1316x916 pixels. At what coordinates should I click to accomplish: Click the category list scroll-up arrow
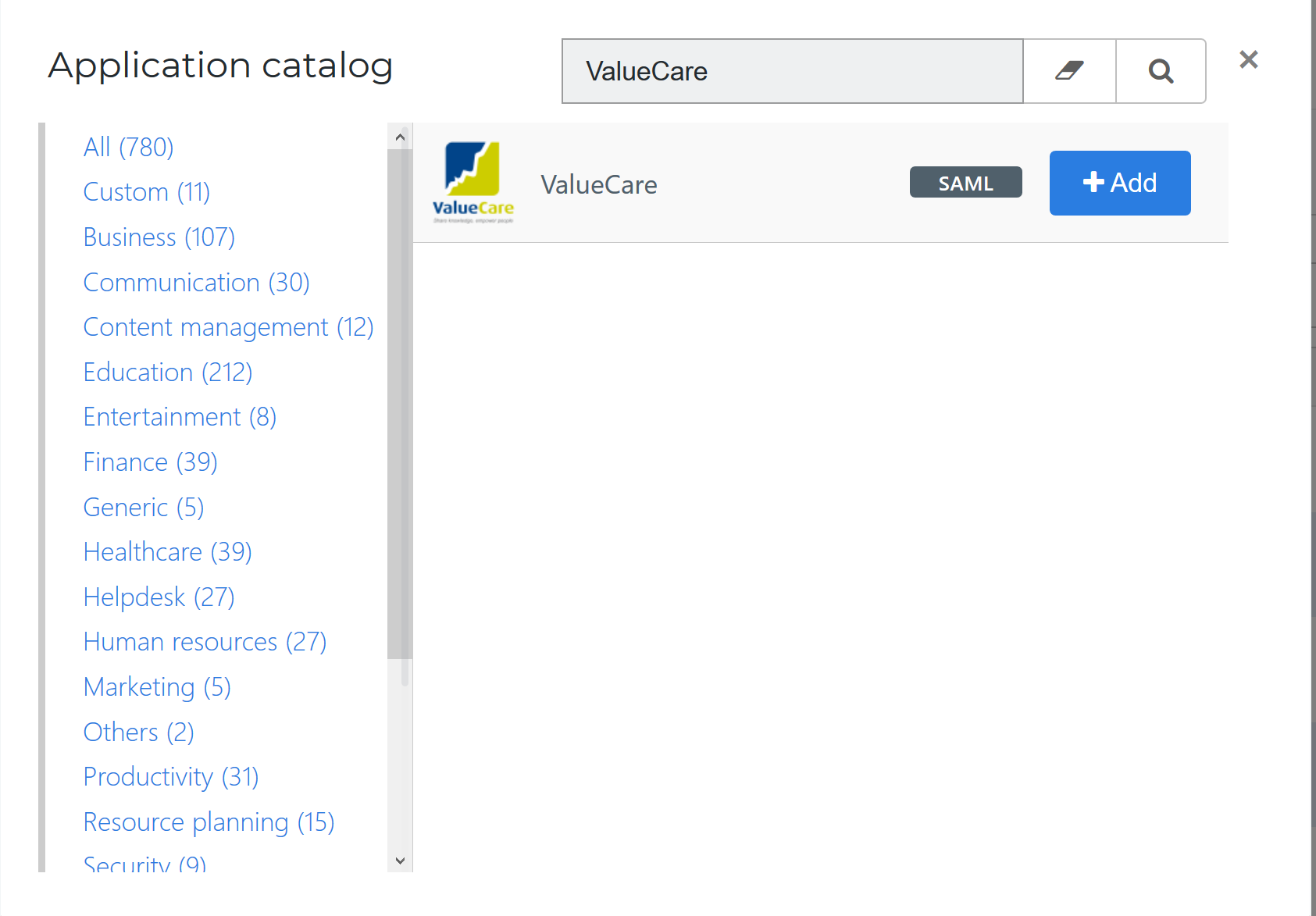coord(400,137)
